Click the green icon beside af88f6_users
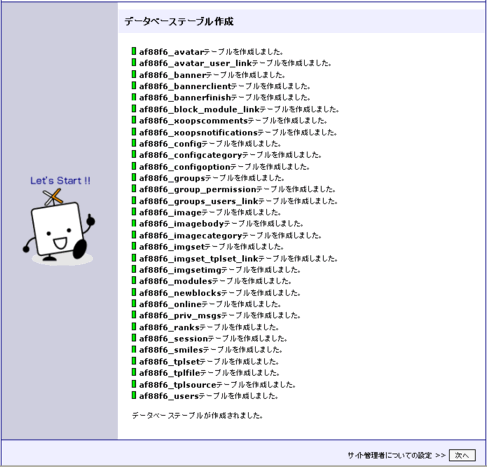 coord(134,395)
